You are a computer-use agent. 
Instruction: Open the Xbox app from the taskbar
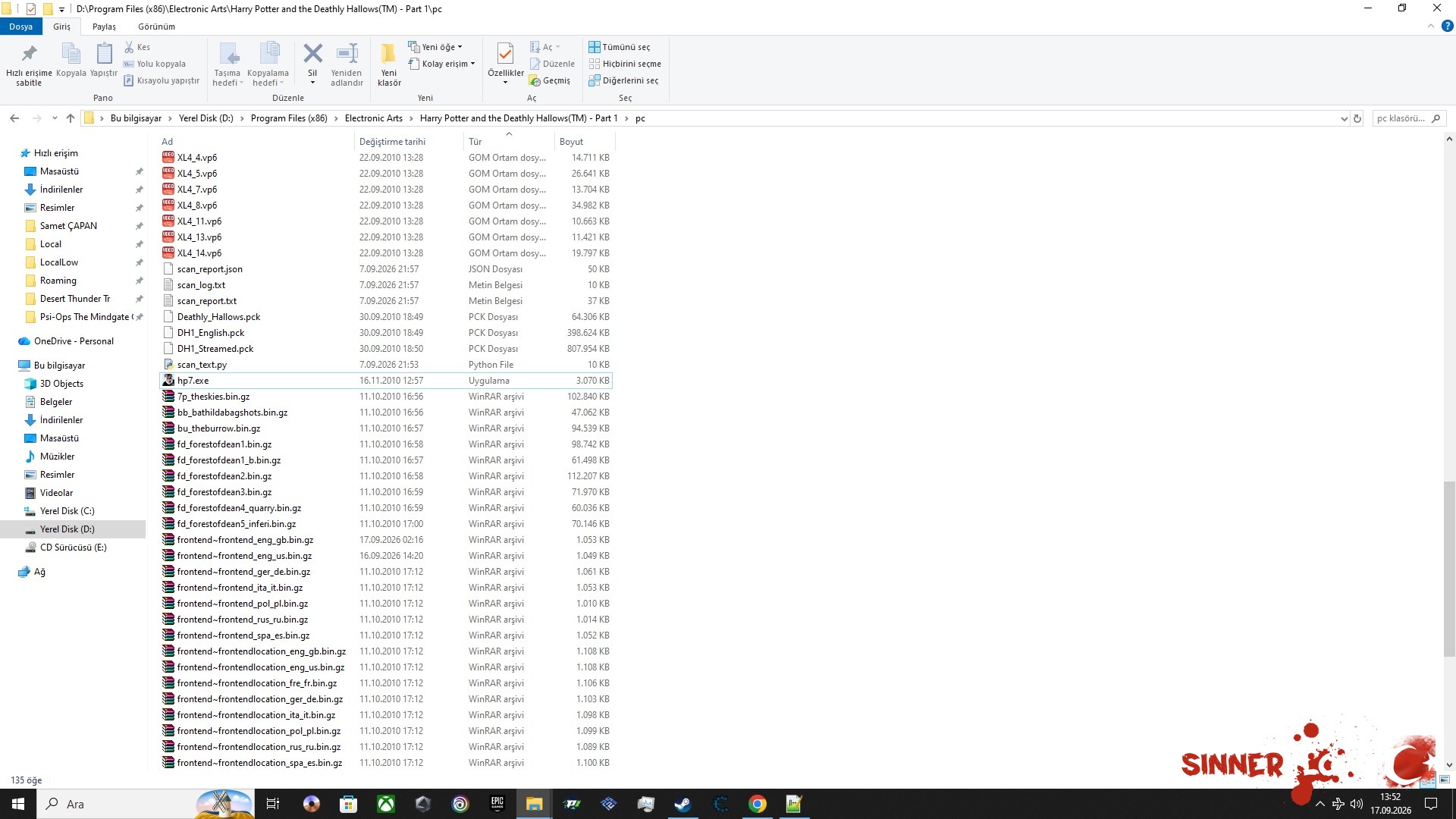tap(386, 804)
